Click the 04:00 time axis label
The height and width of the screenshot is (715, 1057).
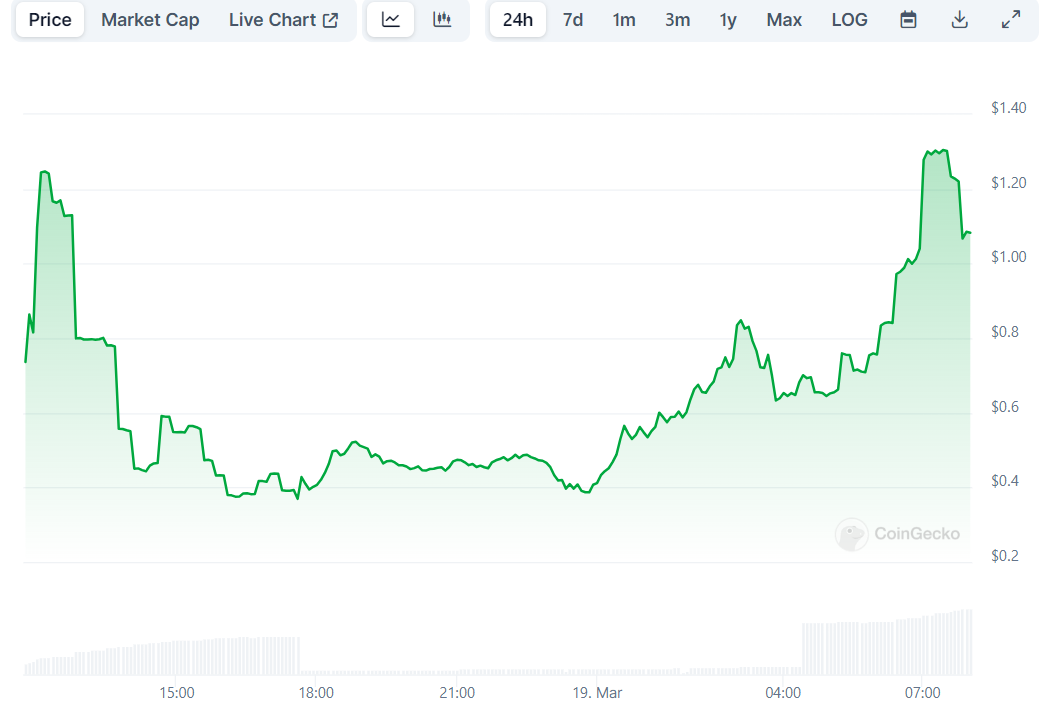(x=783, y=692)
